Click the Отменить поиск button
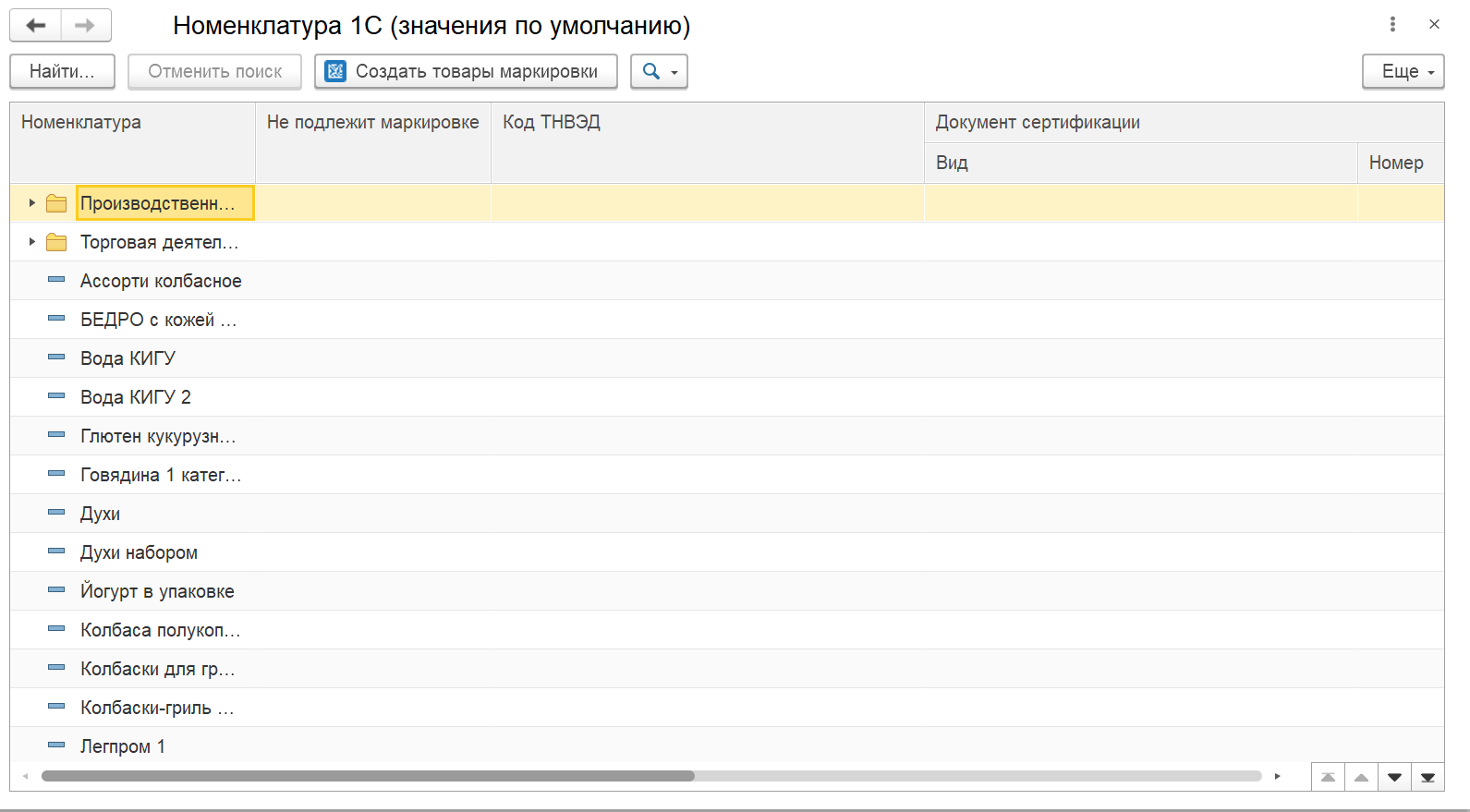The width and height of the screenshot is (1470, 812). 215,71
